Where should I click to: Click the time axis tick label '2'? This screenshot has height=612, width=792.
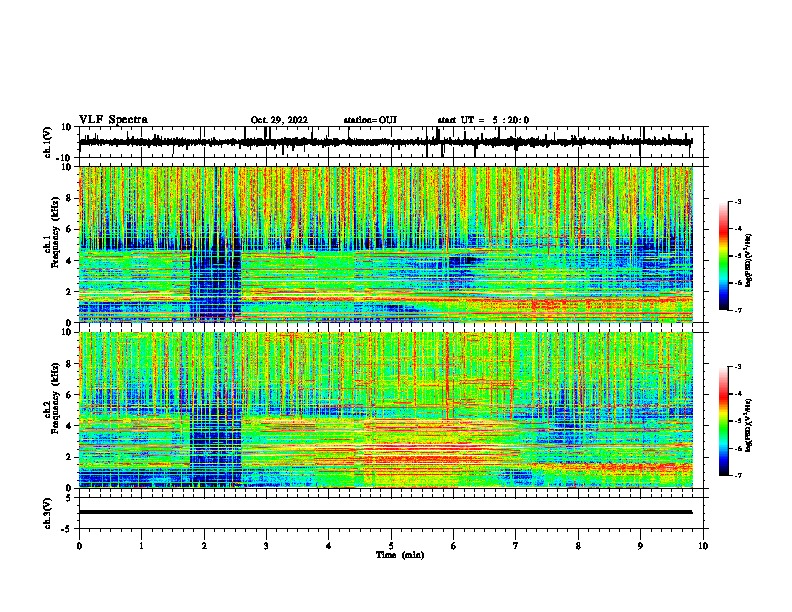click(204, 546)
